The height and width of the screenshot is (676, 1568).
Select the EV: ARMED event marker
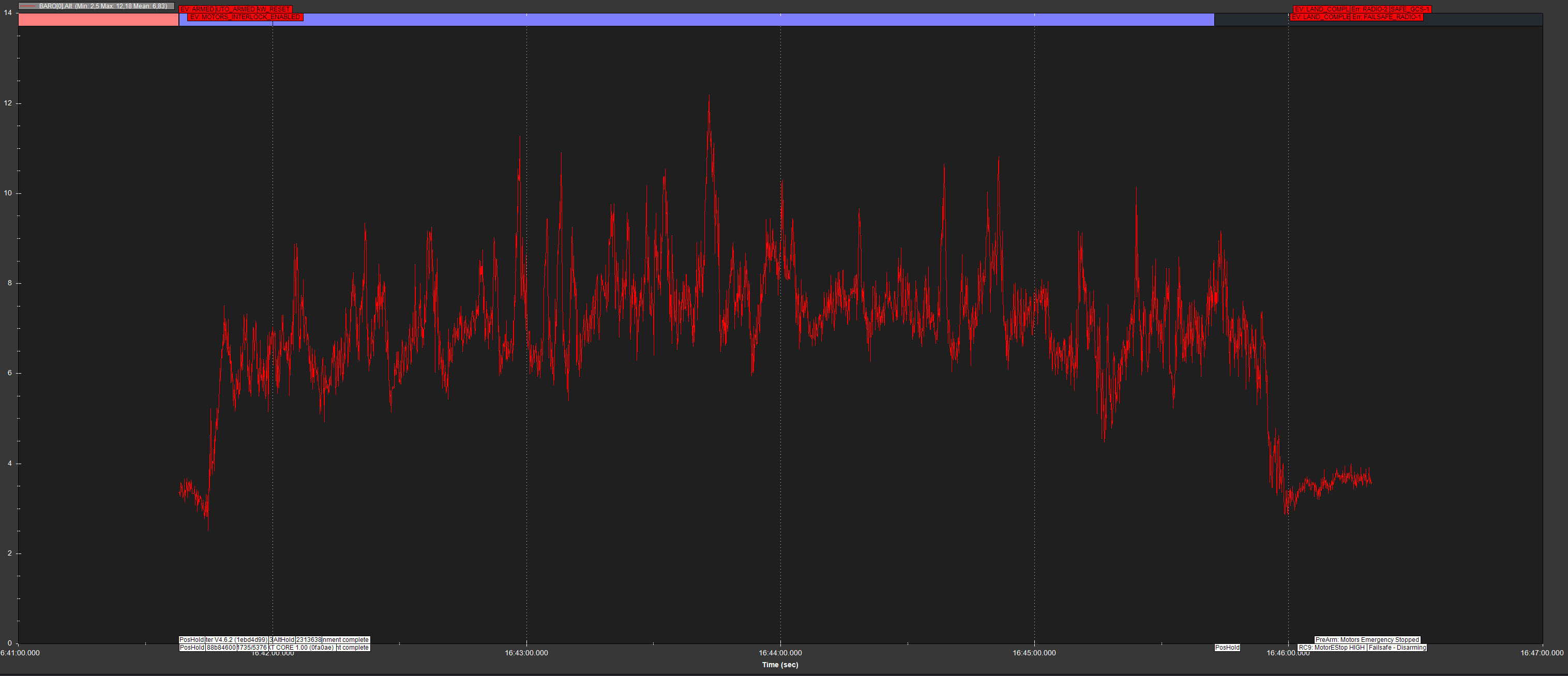click(197, 9)
